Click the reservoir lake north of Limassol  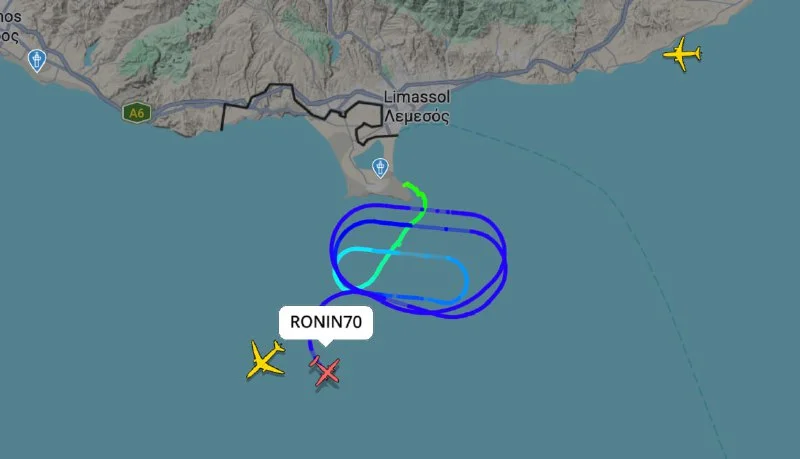pos(335,51)
